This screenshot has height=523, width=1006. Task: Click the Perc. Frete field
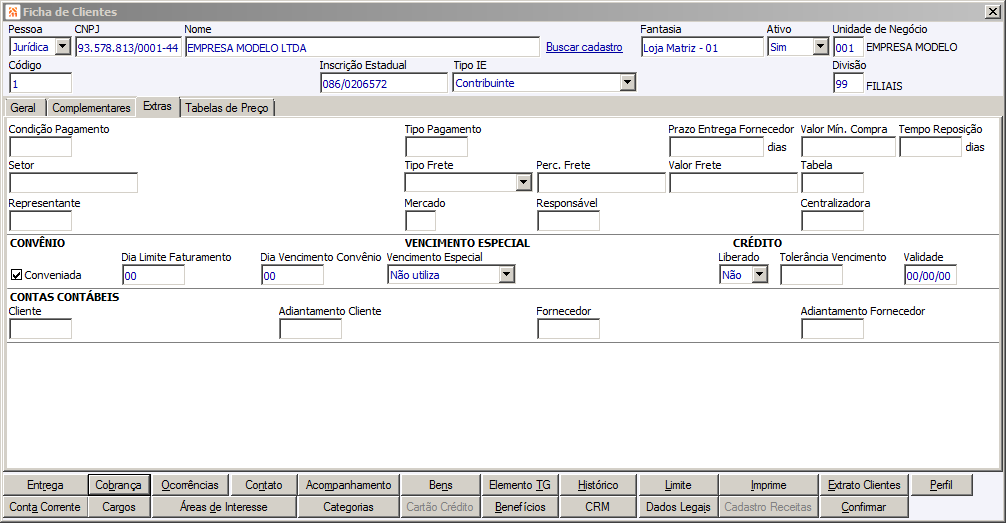click(601, 183)
